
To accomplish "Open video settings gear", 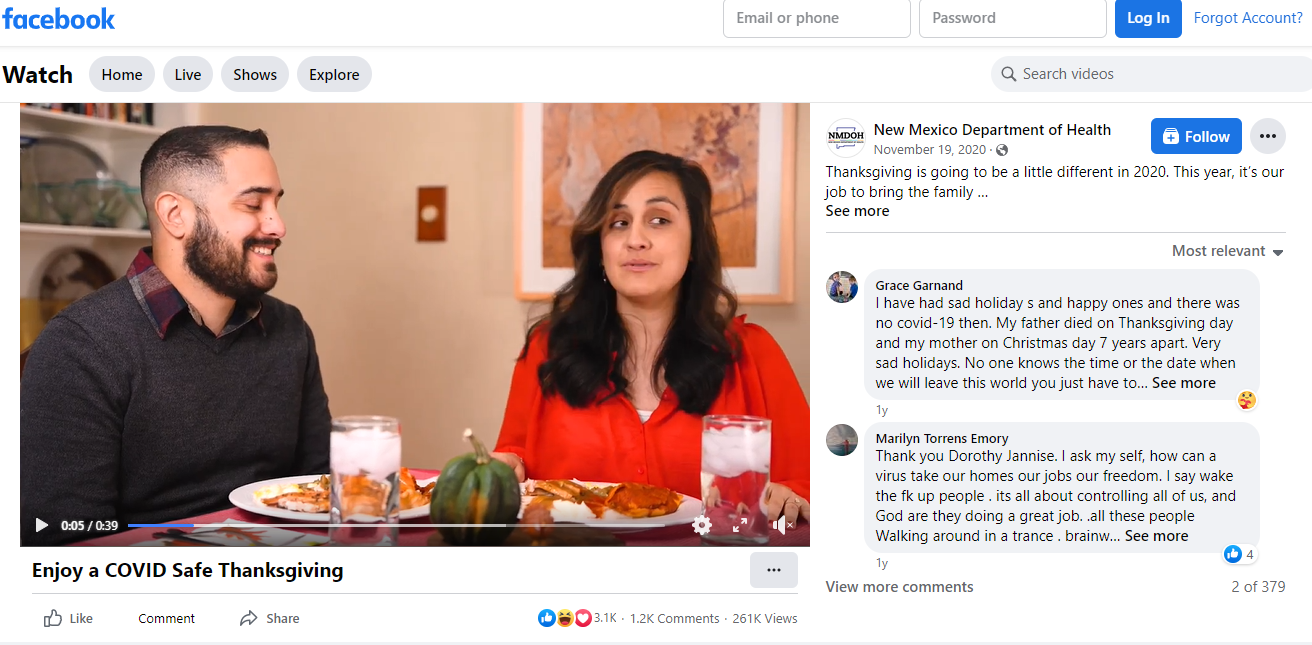I will tap(702, 525).
